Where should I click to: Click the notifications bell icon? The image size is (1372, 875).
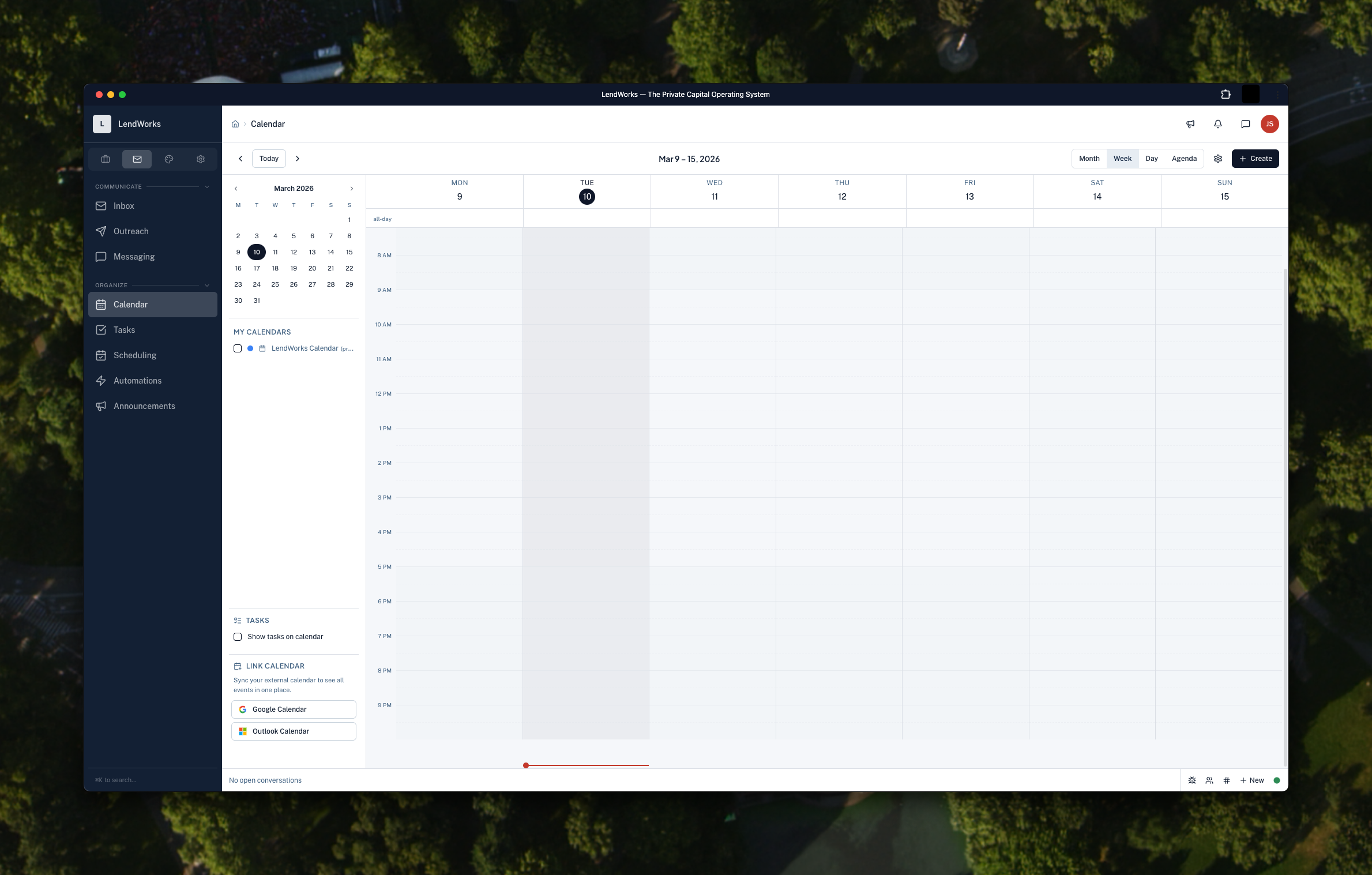point(1217,124)
